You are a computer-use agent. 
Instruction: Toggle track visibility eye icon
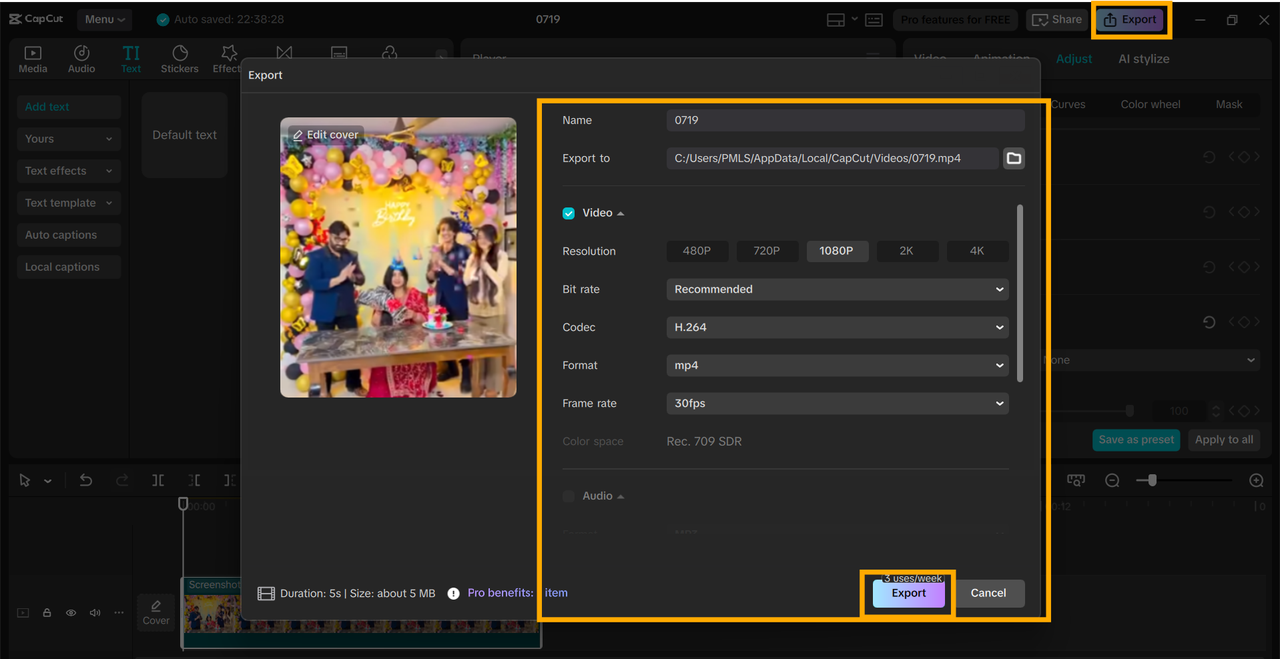(x=71, y=613)
